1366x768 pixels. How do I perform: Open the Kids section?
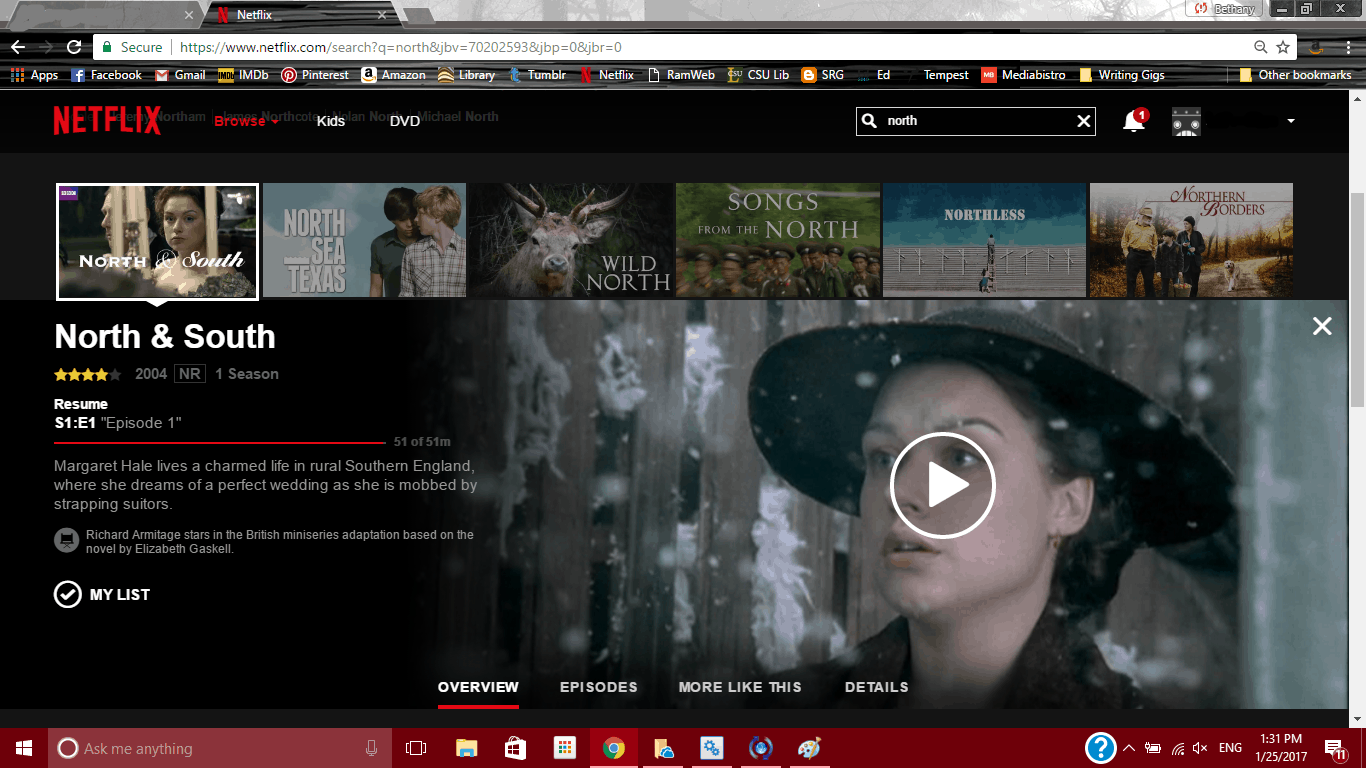click(331, 121)
